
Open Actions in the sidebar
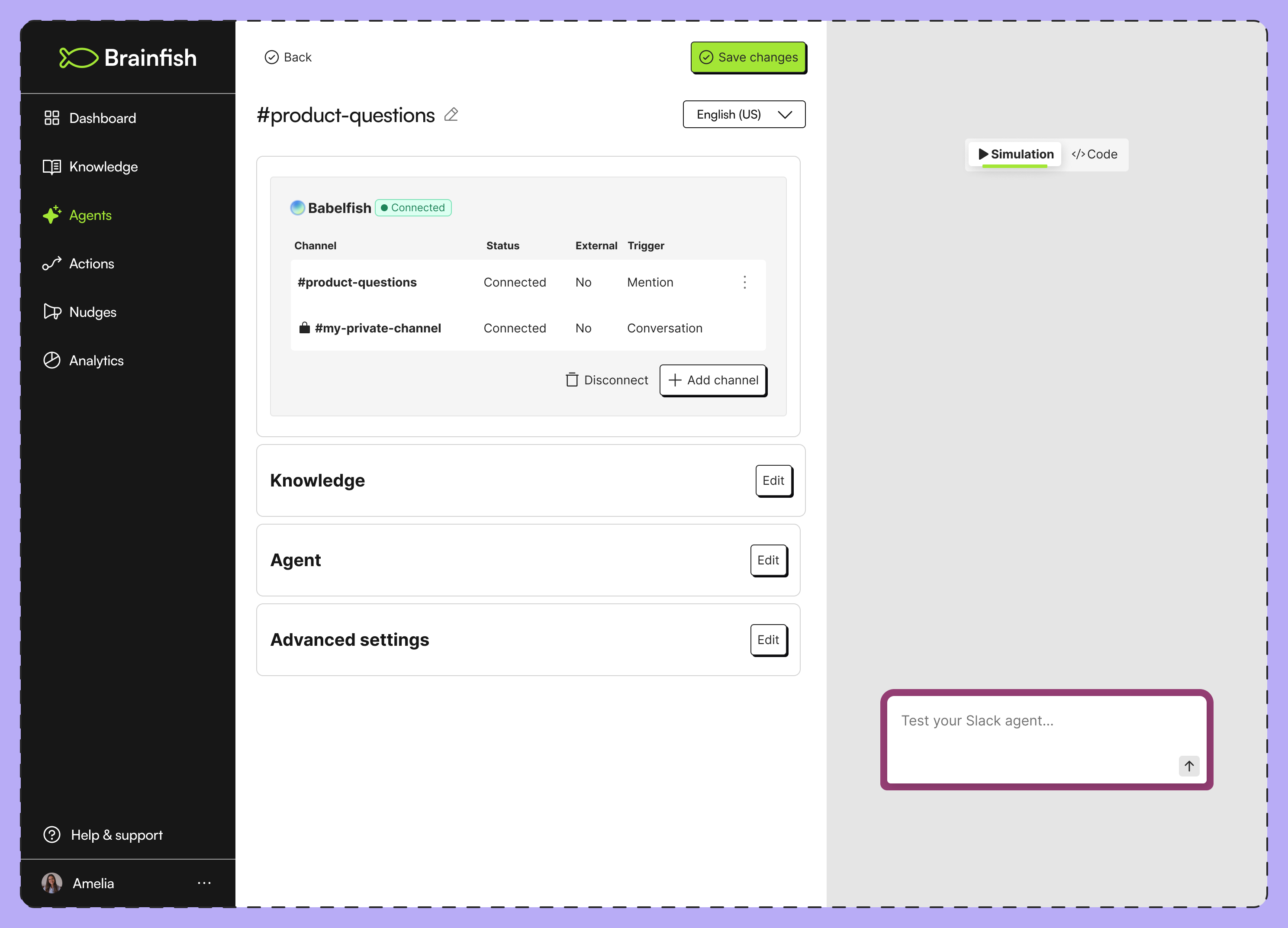tap(91, 264)
